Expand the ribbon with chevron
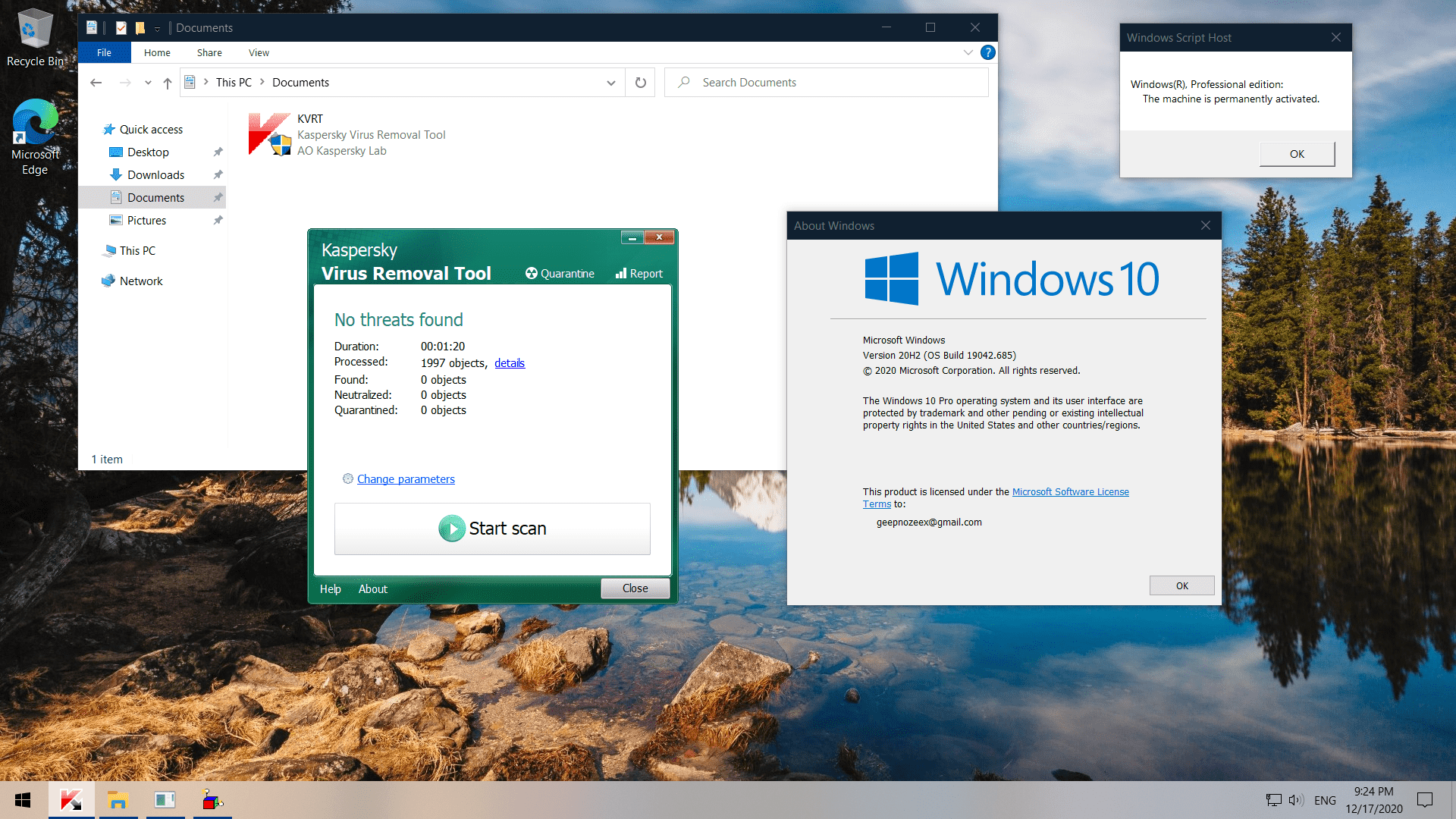The image size is (1456, 819). click(x=968, y=52)
